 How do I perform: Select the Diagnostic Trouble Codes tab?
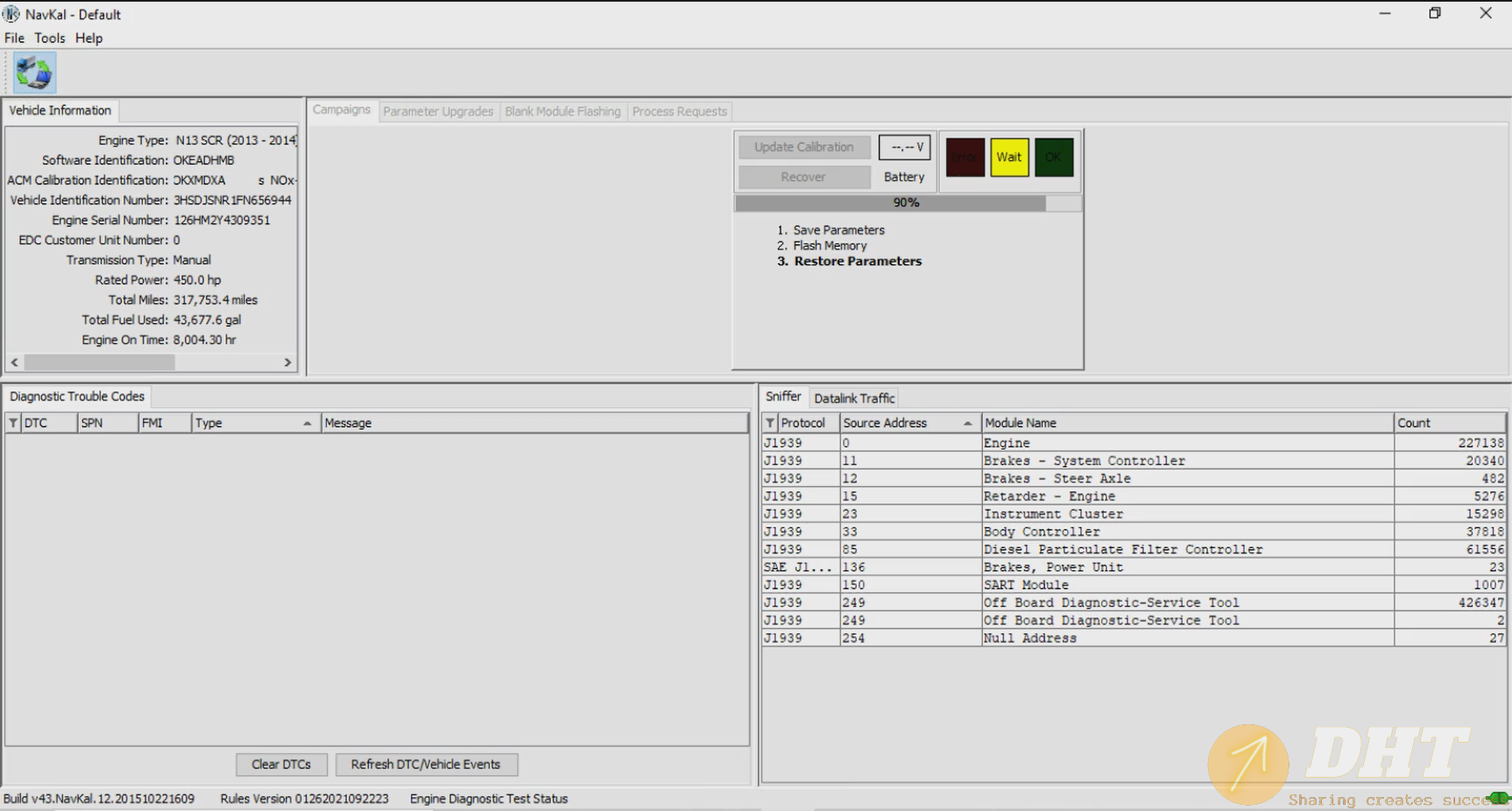pos(77,397)
